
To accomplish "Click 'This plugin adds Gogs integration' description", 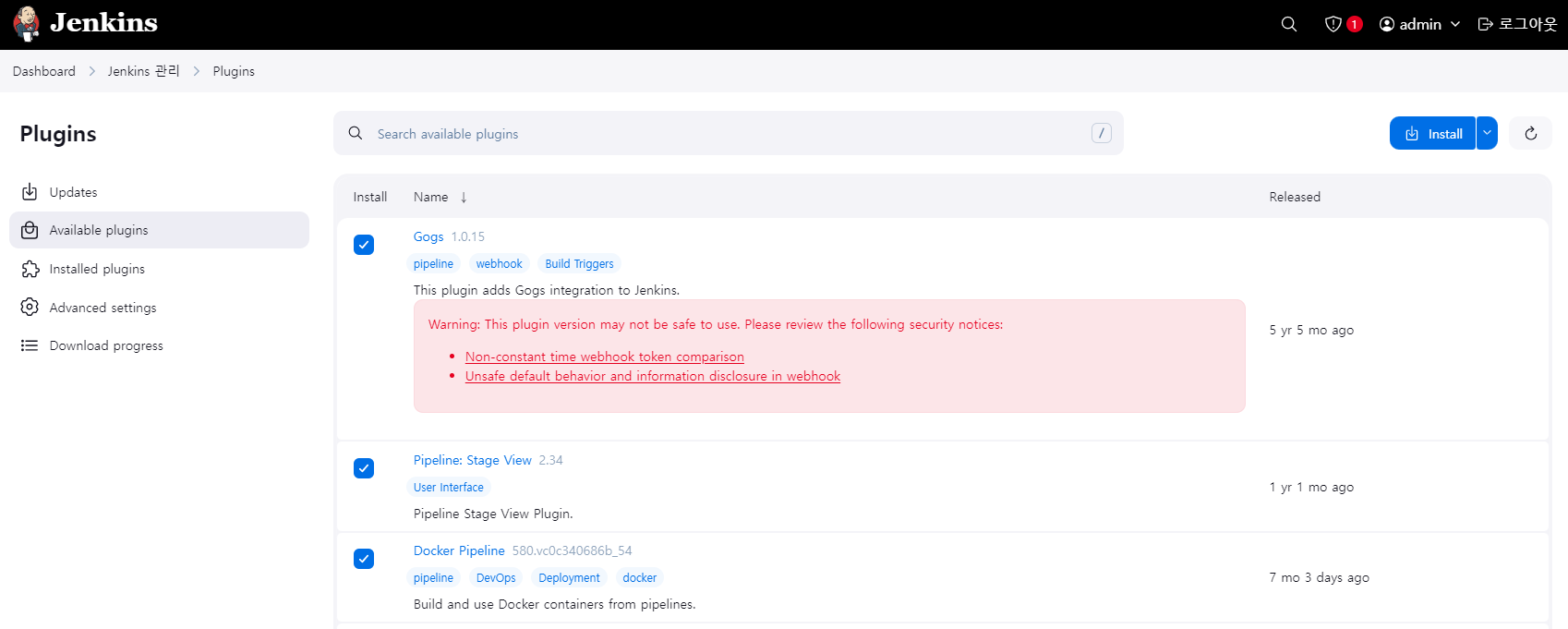I will [547, 290].
